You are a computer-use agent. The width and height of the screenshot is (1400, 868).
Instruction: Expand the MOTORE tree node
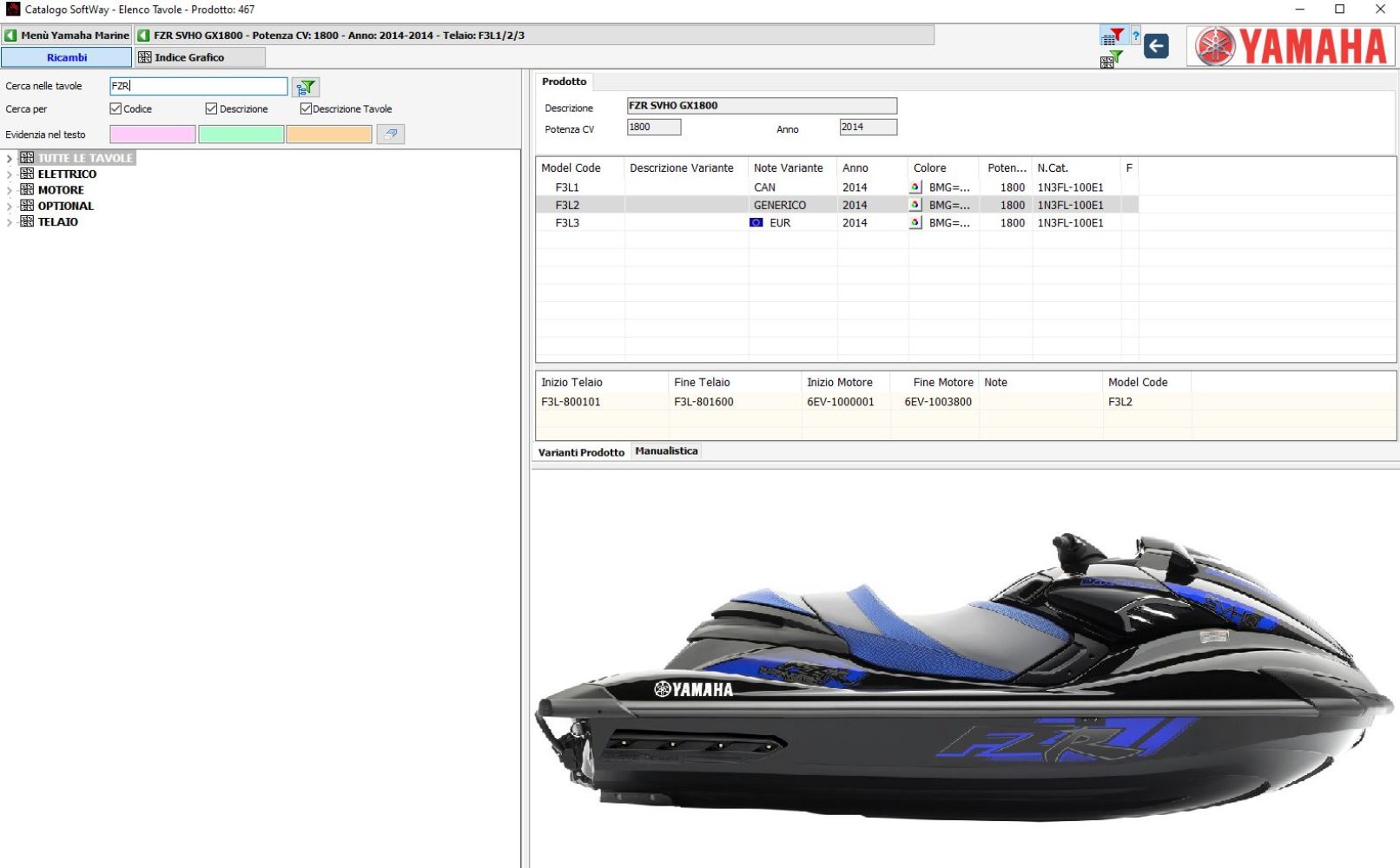(x=10, y=190)
